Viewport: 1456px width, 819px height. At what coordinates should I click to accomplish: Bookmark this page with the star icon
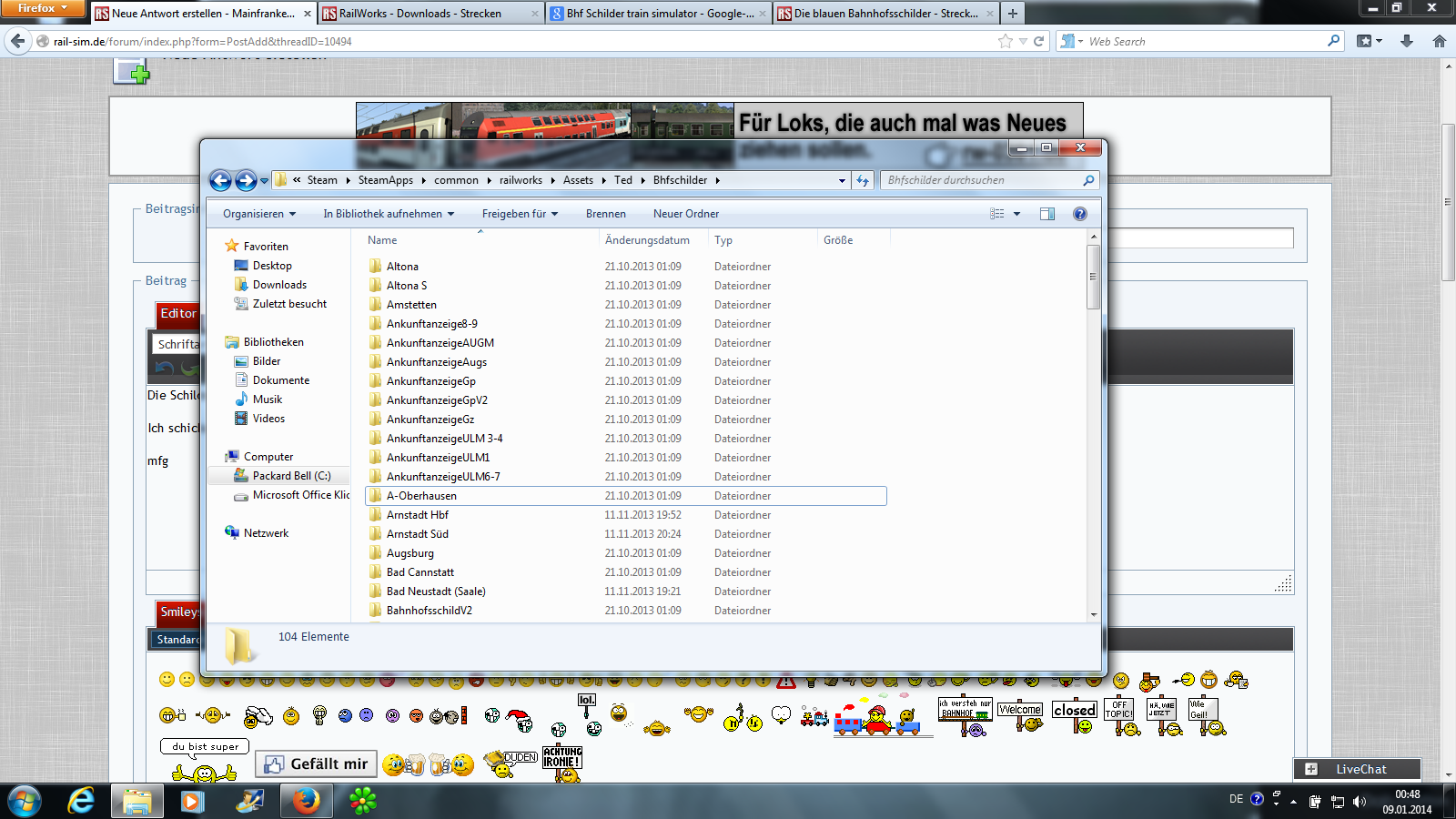coord(1005,41)
